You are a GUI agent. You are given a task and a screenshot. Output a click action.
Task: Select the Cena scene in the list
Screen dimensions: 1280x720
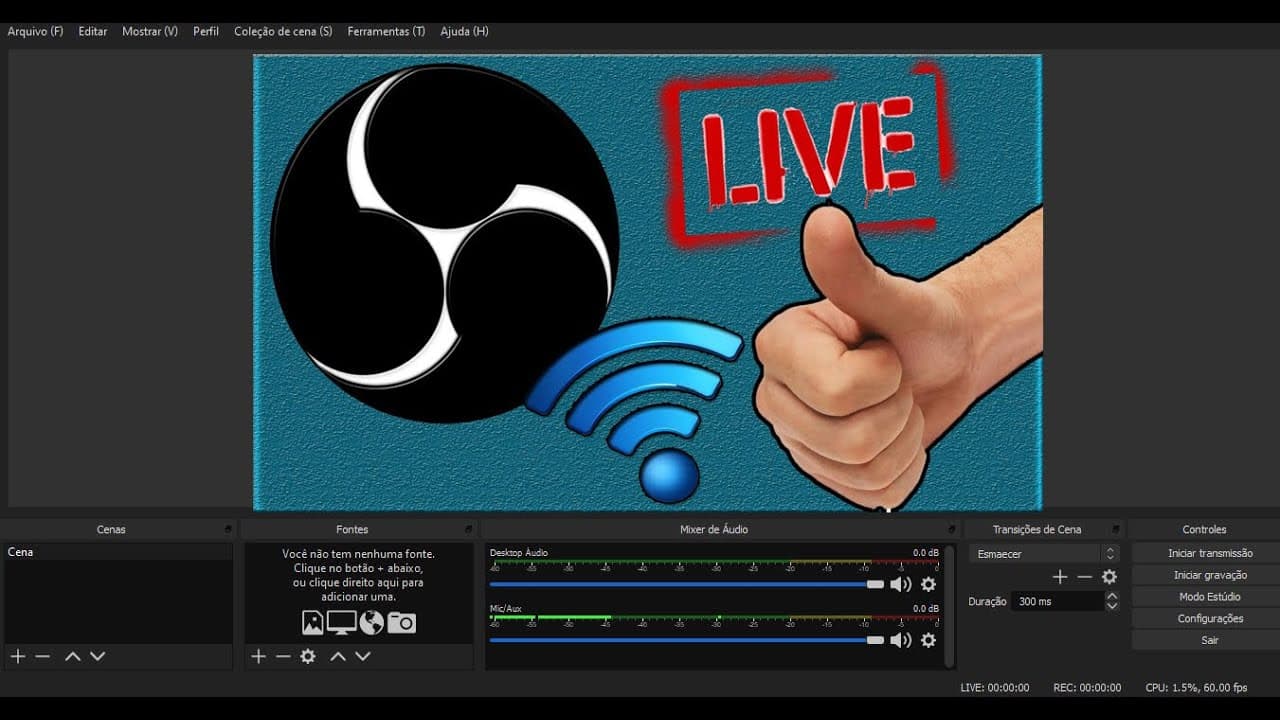click(x=118, y=552)
